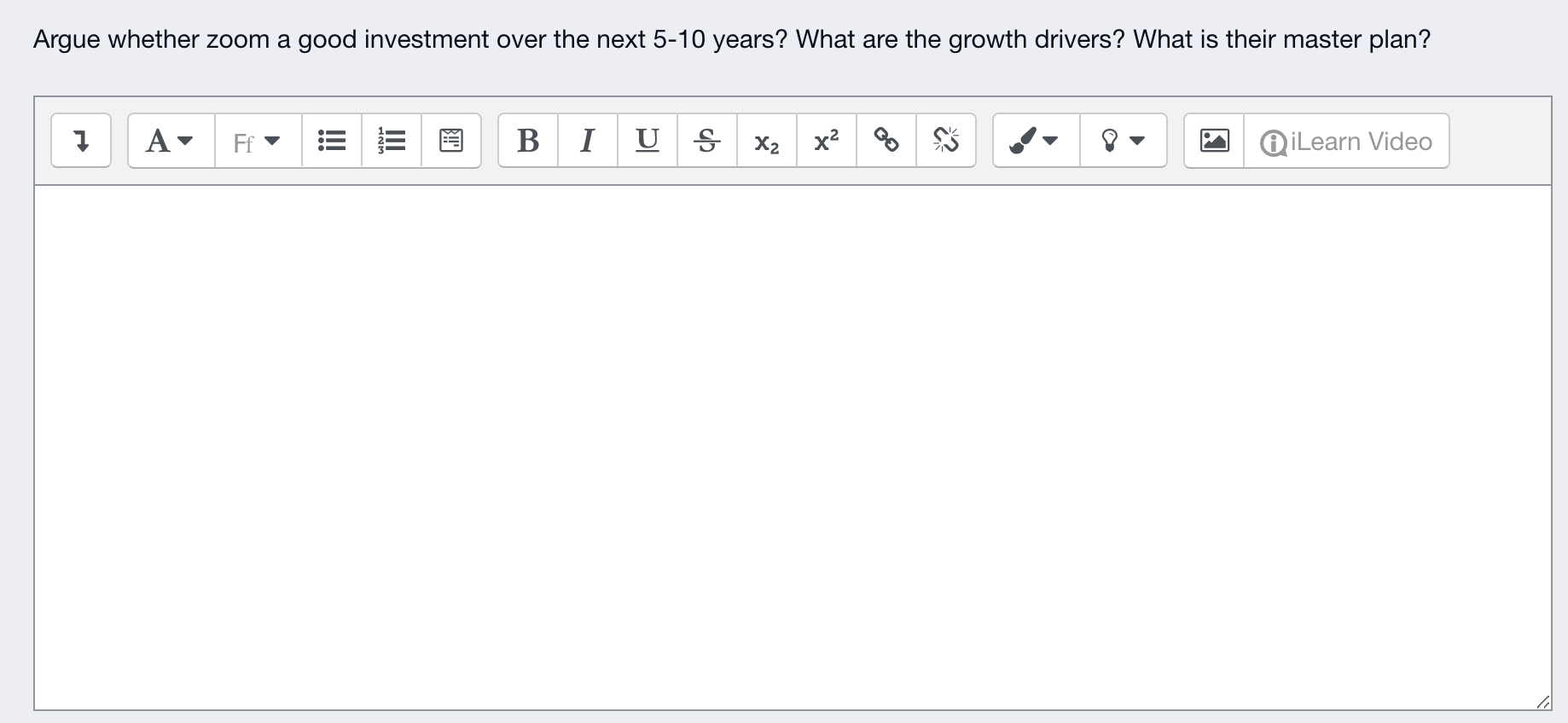Open the font color brush dropdown
The image size is (1568, 723).
click(x=1036, y=141)
